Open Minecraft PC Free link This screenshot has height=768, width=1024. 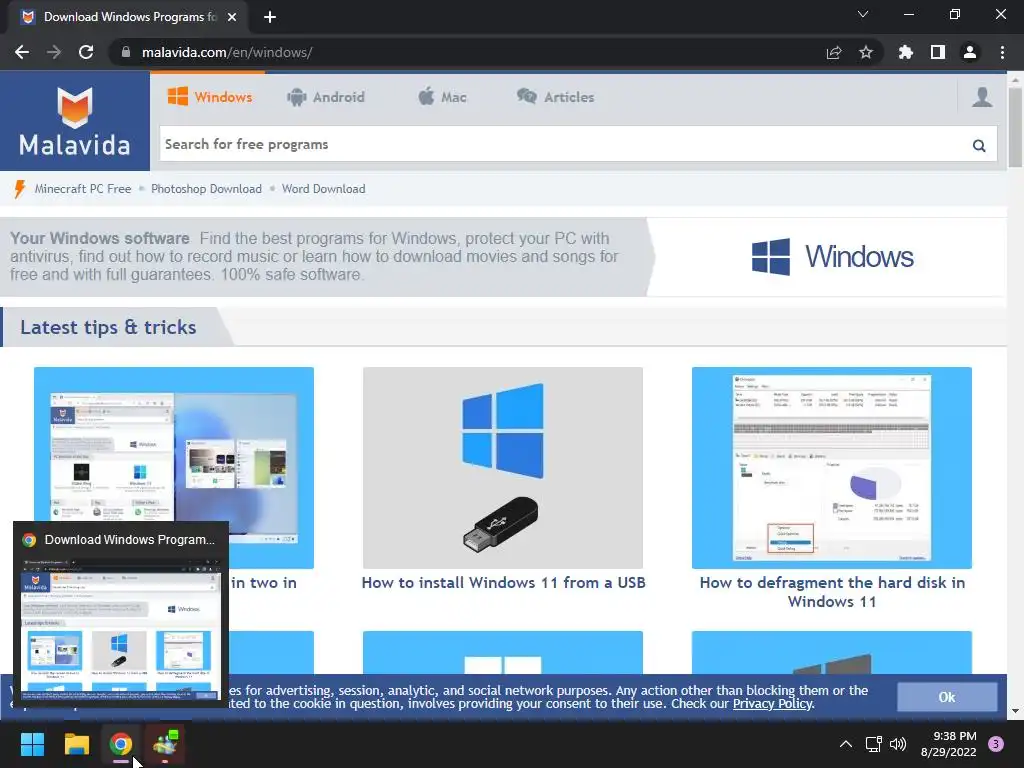click(x=83, y=189)
